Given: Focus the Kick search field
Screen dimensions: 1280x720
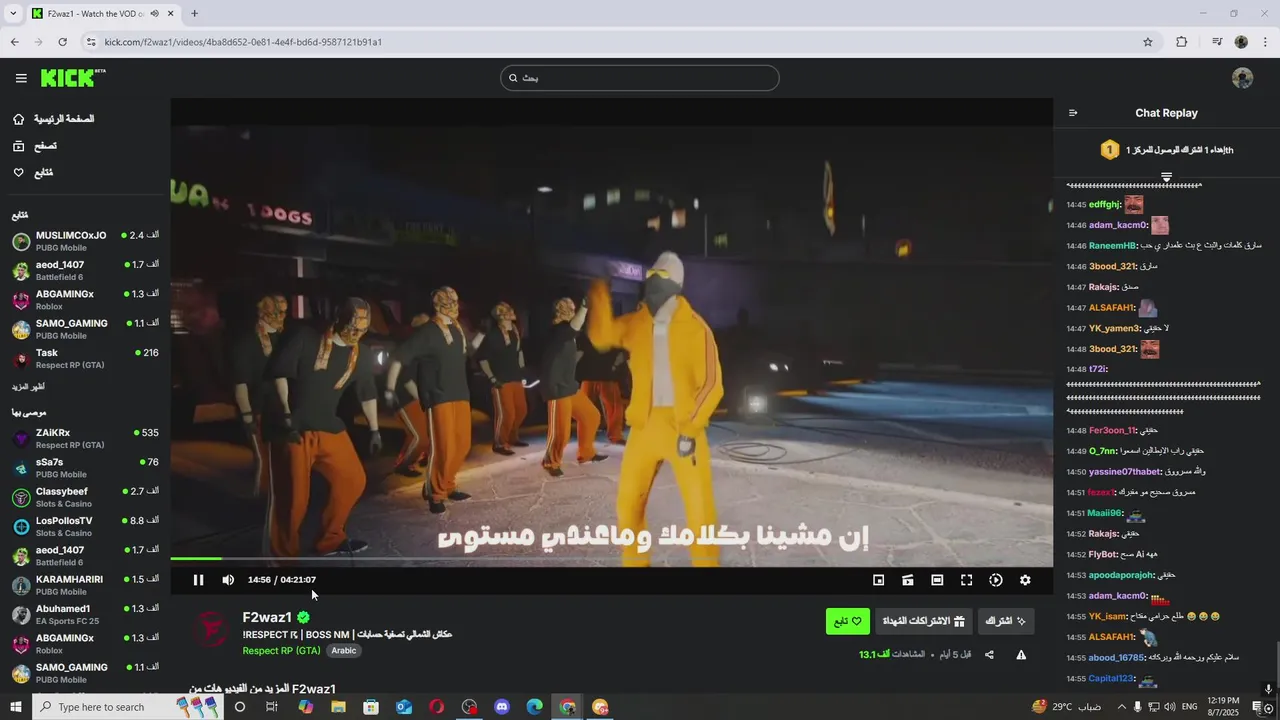Looking at the screenshot, I should [640, 78].
